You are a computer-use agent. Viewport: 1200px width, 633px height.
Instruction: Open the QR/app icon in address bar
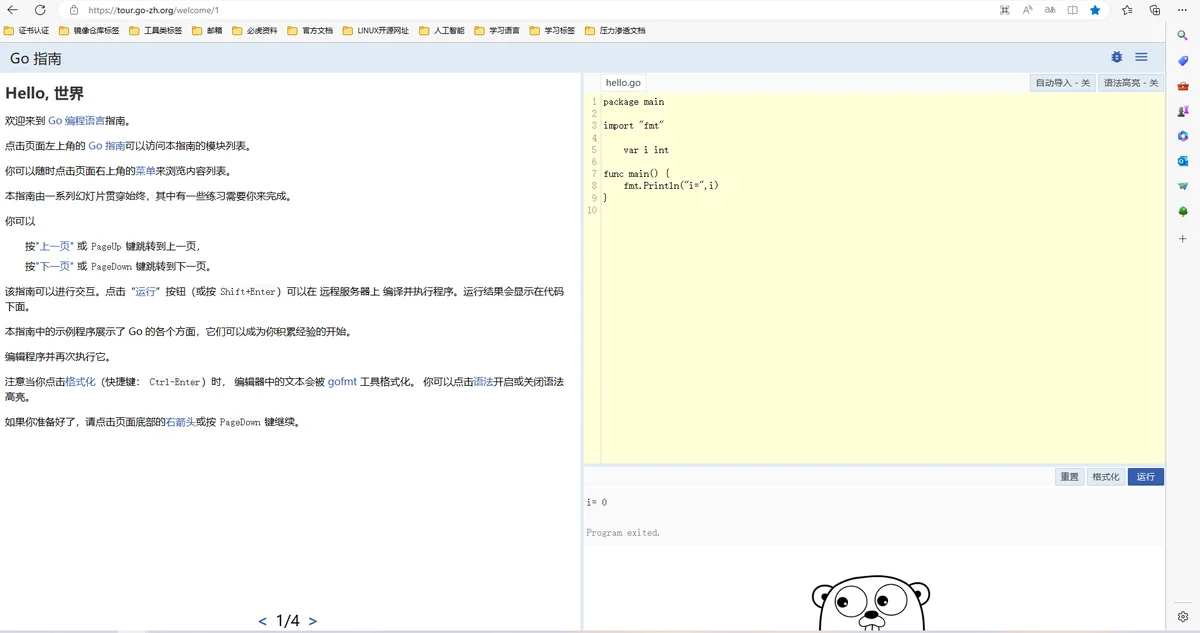(1005, 10)
